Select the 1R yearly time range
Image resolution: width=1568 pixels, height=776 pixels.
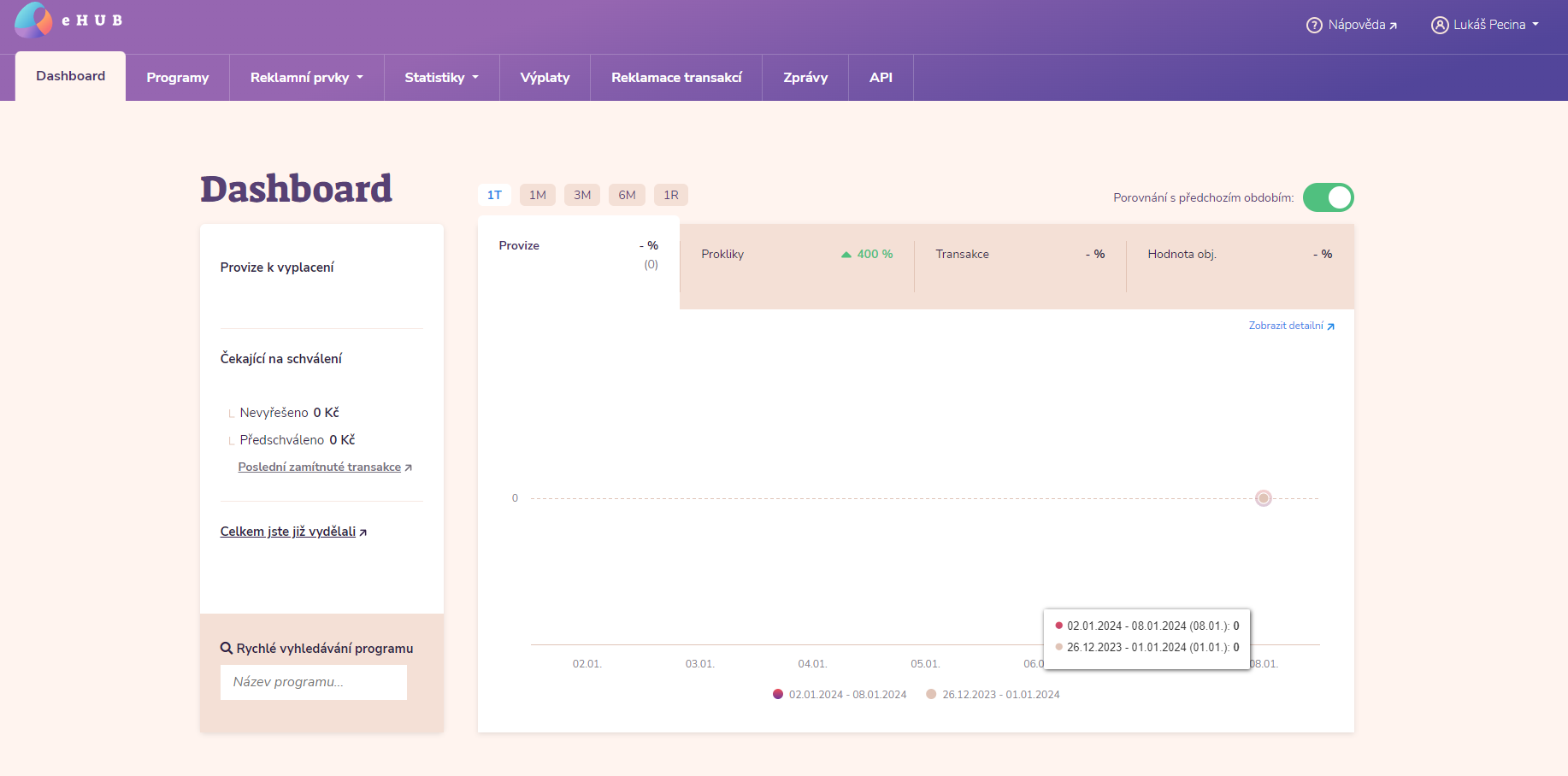(x=671, y=196)
